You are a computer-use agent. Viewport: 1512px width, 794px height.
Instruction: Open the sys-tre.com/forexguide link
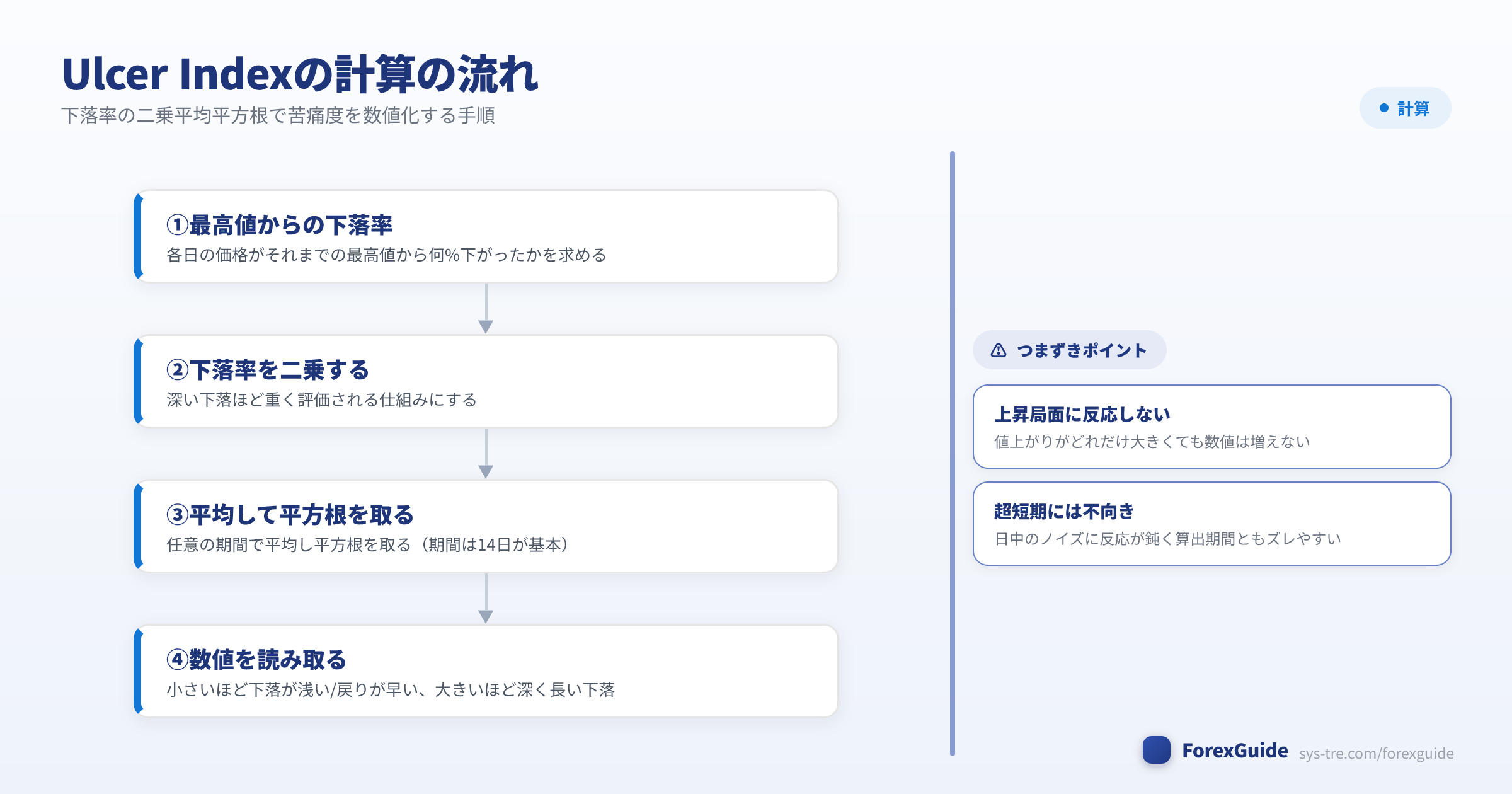point(1376,753)
